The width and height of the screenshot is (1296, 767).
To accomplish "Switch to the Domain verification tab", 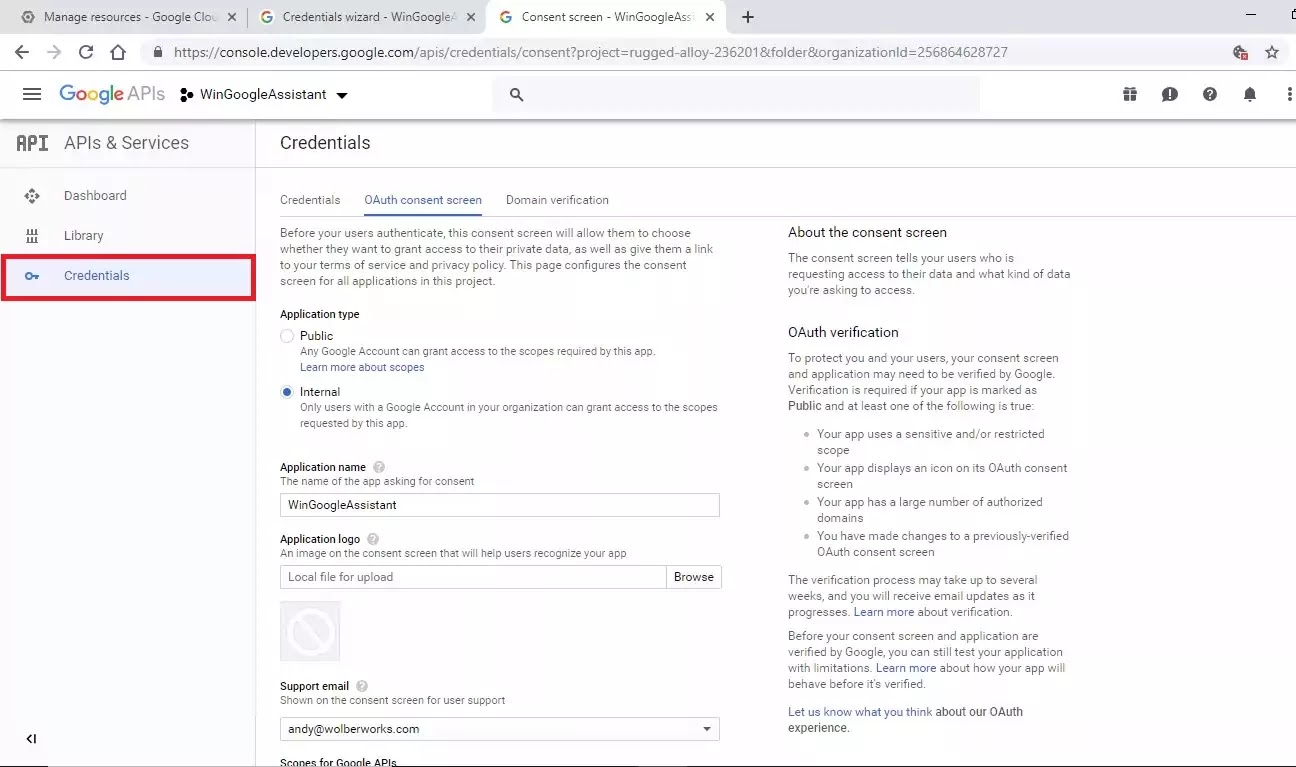I will pos(557,200).
